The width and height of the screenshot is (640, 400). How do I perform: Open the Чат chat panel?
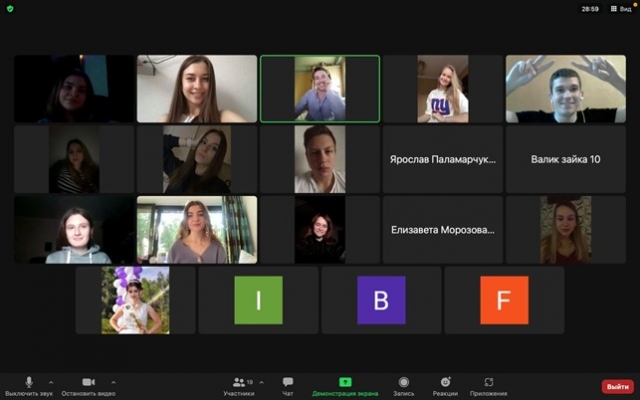[288, 386]
